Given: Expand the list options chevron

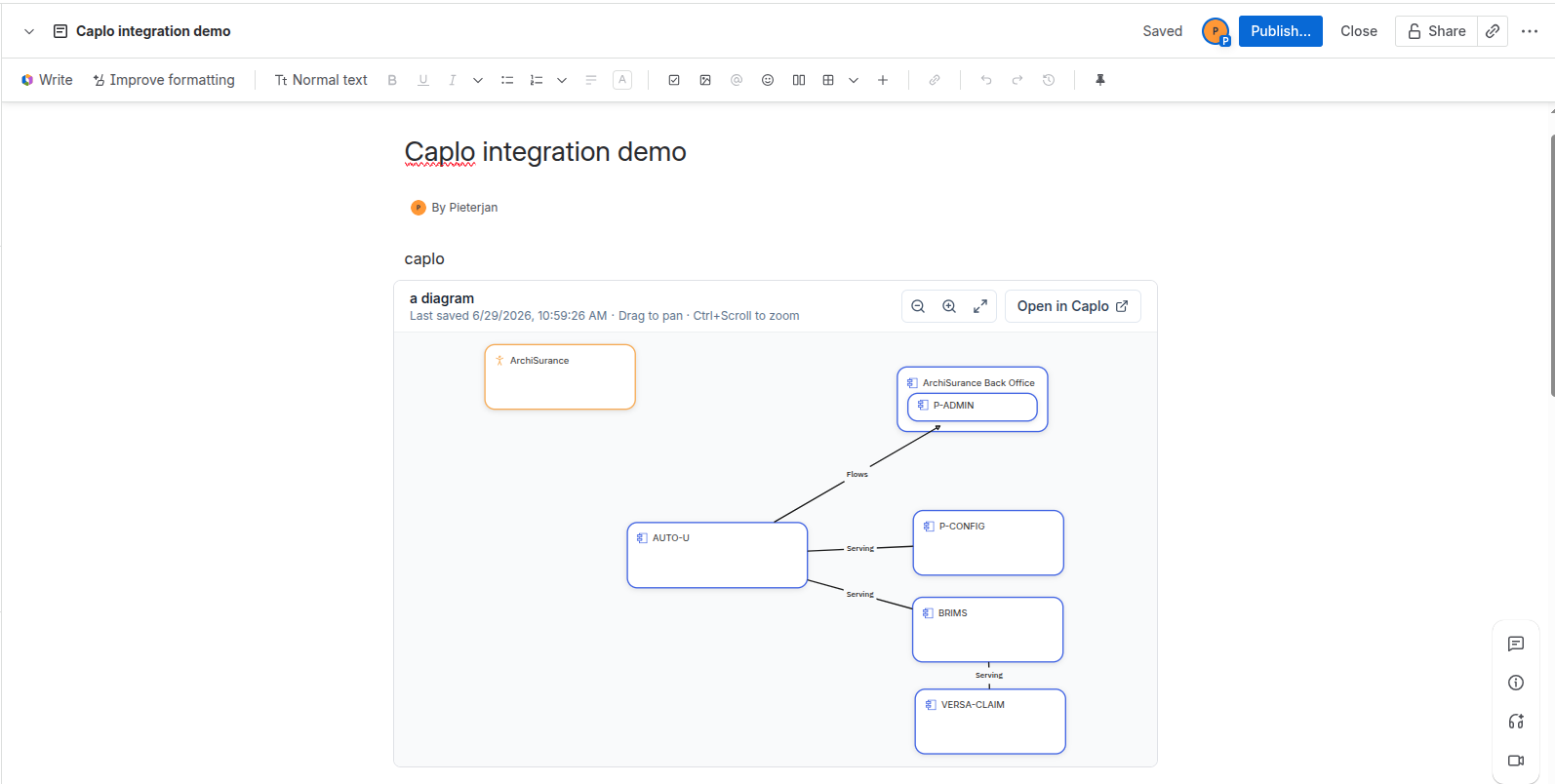Looking at the screenshot, I should [x=562, y=80].
